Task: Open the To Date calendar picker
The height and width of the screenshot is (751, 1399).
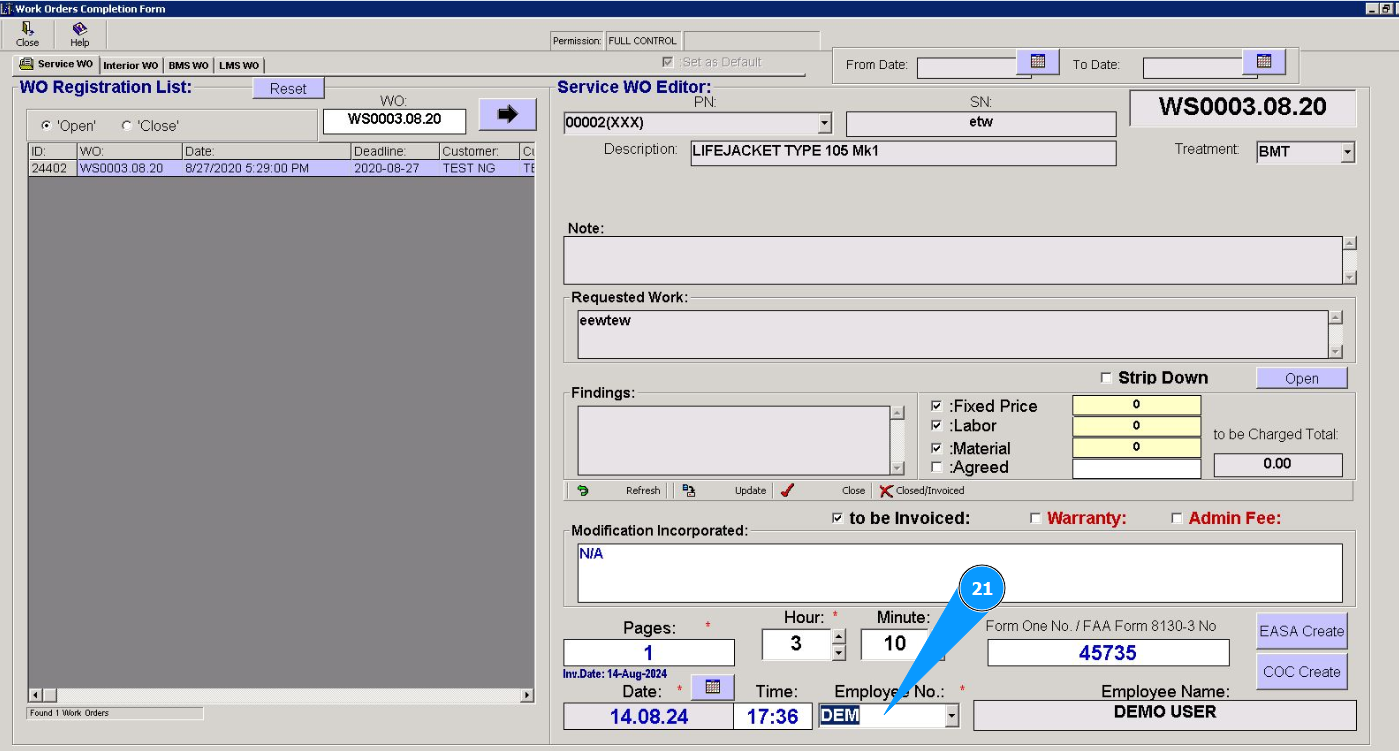Action: point(1264,62)
